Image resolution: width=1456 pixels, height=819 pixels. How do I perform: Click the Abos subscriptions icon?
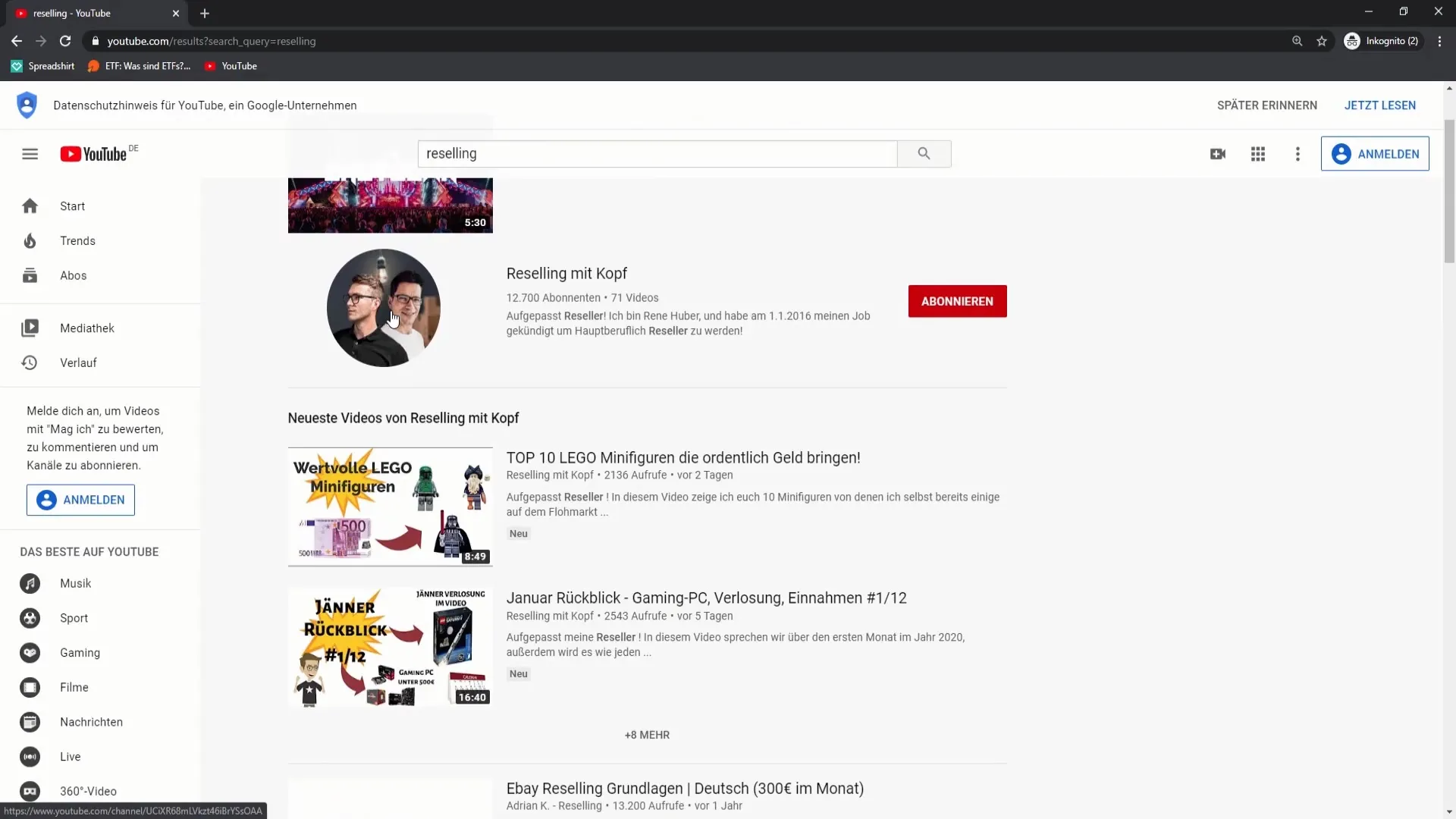pyautogui.click(x=30, y=276)
